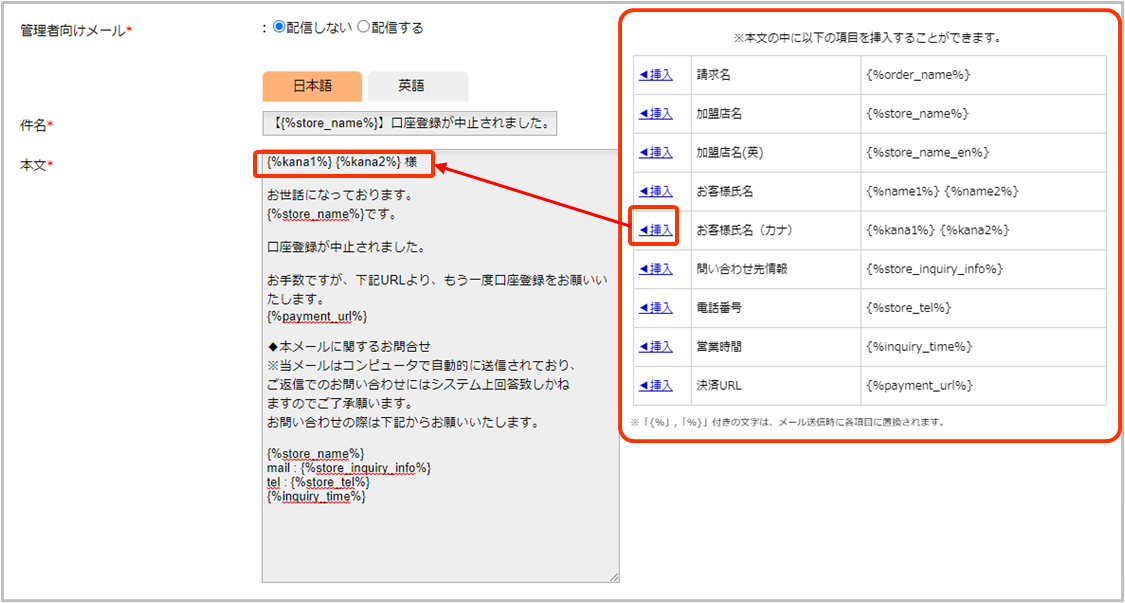Insert the お客様氏名 placeholder
Image resolution: width=1125 pixels, height=603 pixels.
pyautogui.click(x=656, y=191)
